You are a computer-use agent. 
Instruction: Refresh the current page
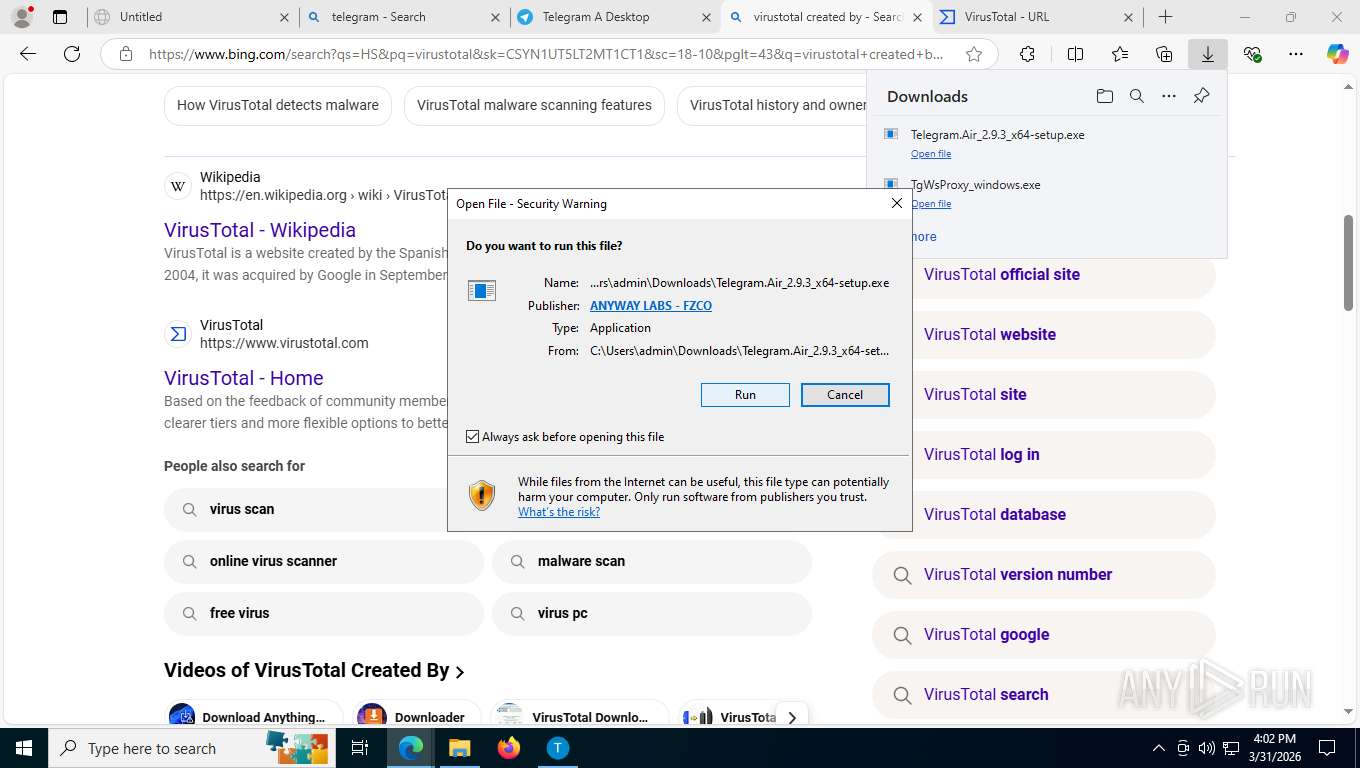[72, 54]
